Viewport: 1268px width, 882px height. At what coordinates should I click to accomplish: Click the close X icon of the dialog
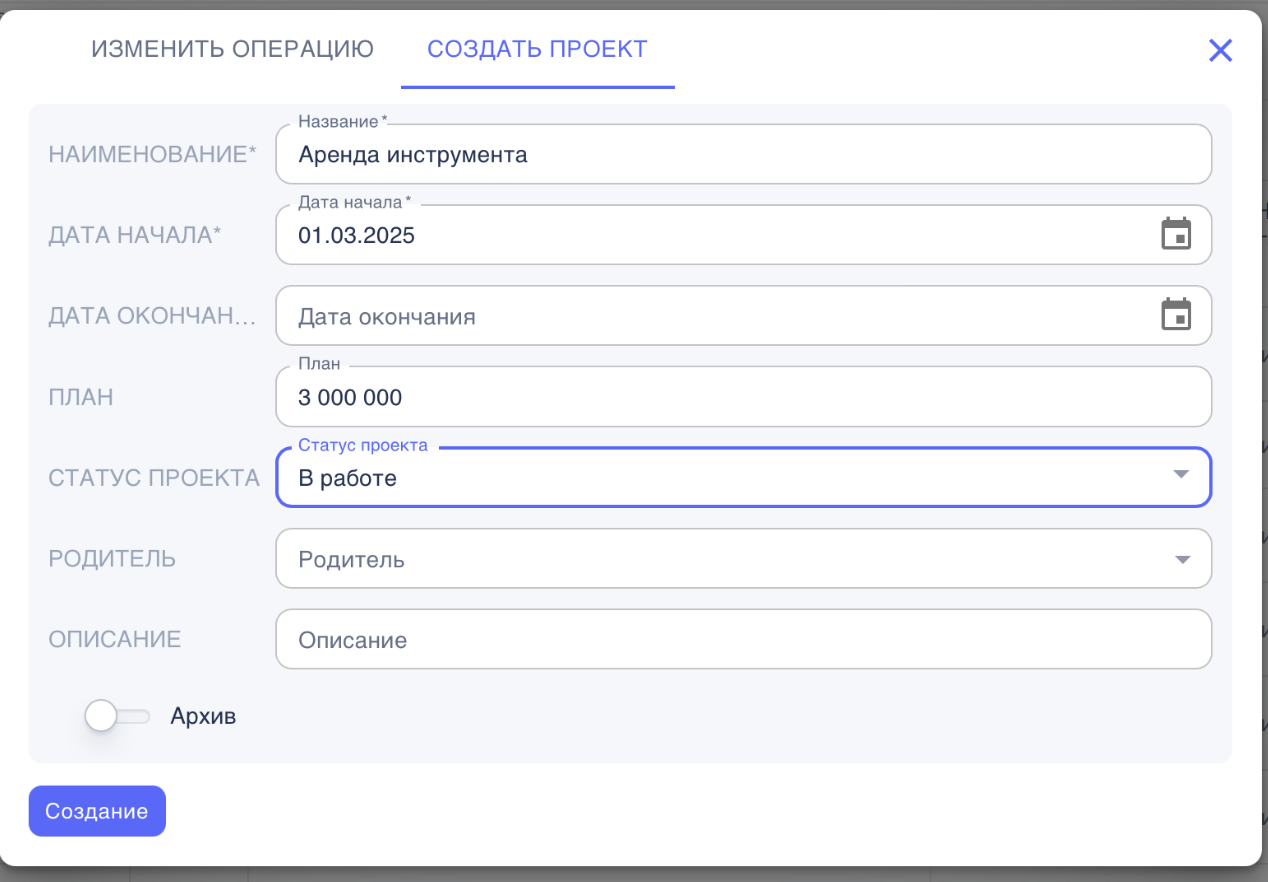[1220, 50]
